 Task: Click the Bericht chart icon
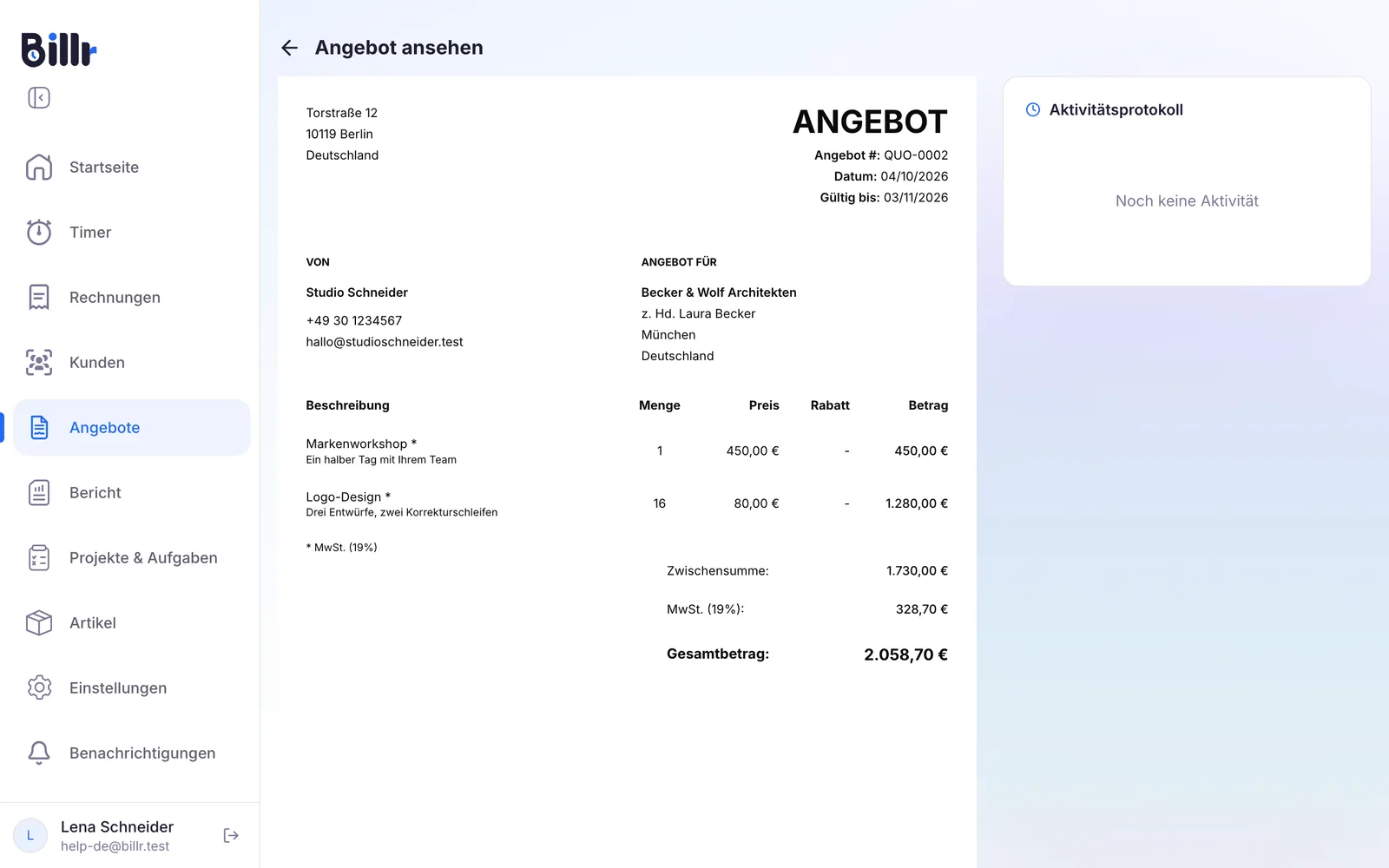39,493
